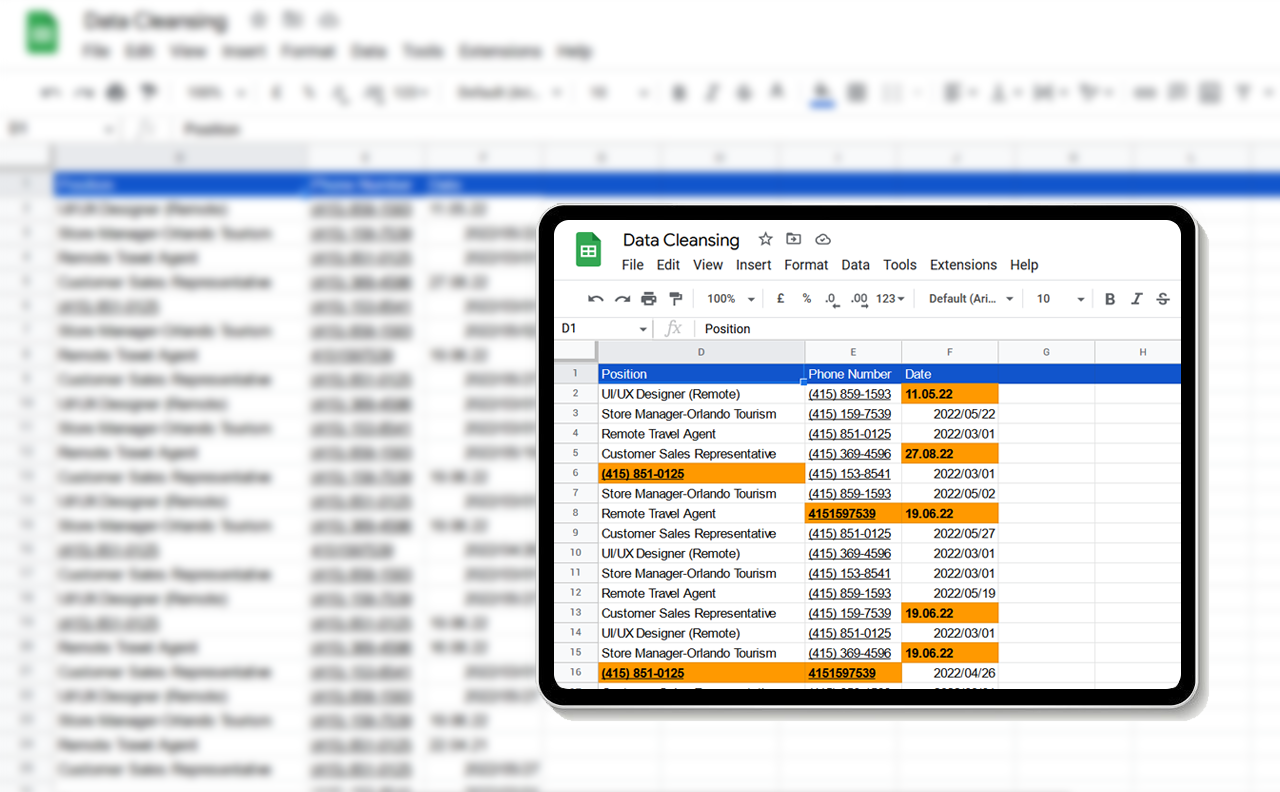This screenshot has height=792, width=1280.
Task: Toggle italic formatting
Action: (1136, 299)
